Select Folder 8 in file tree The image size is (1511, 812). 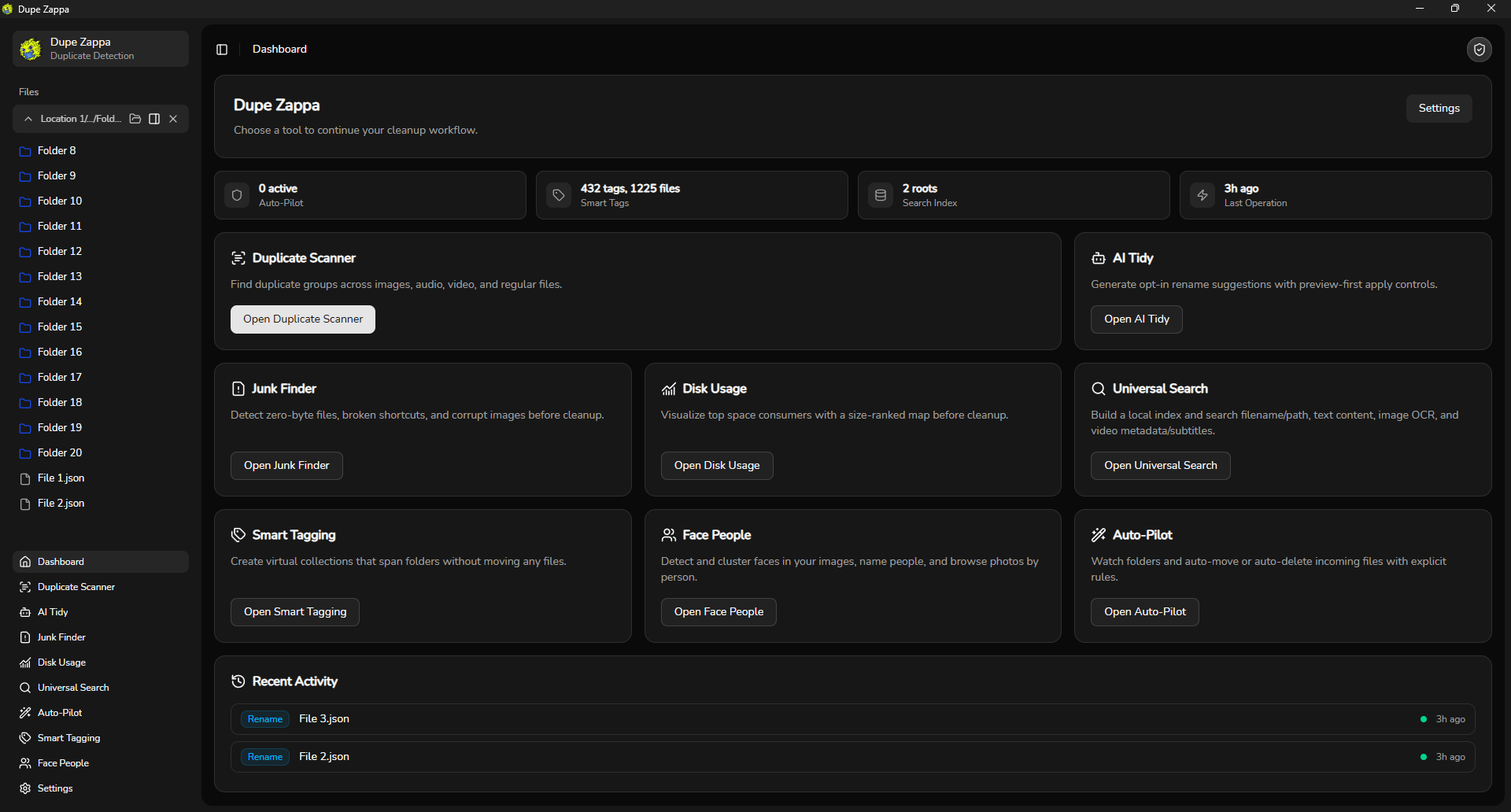101,151
